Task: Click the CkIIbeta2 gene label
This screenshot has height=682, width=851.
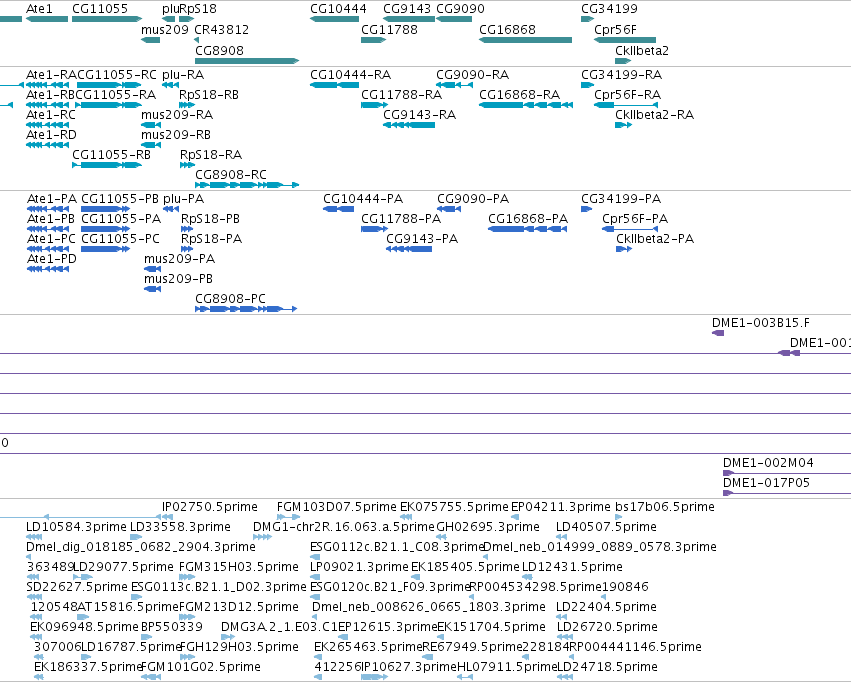Action: point(642,50)
